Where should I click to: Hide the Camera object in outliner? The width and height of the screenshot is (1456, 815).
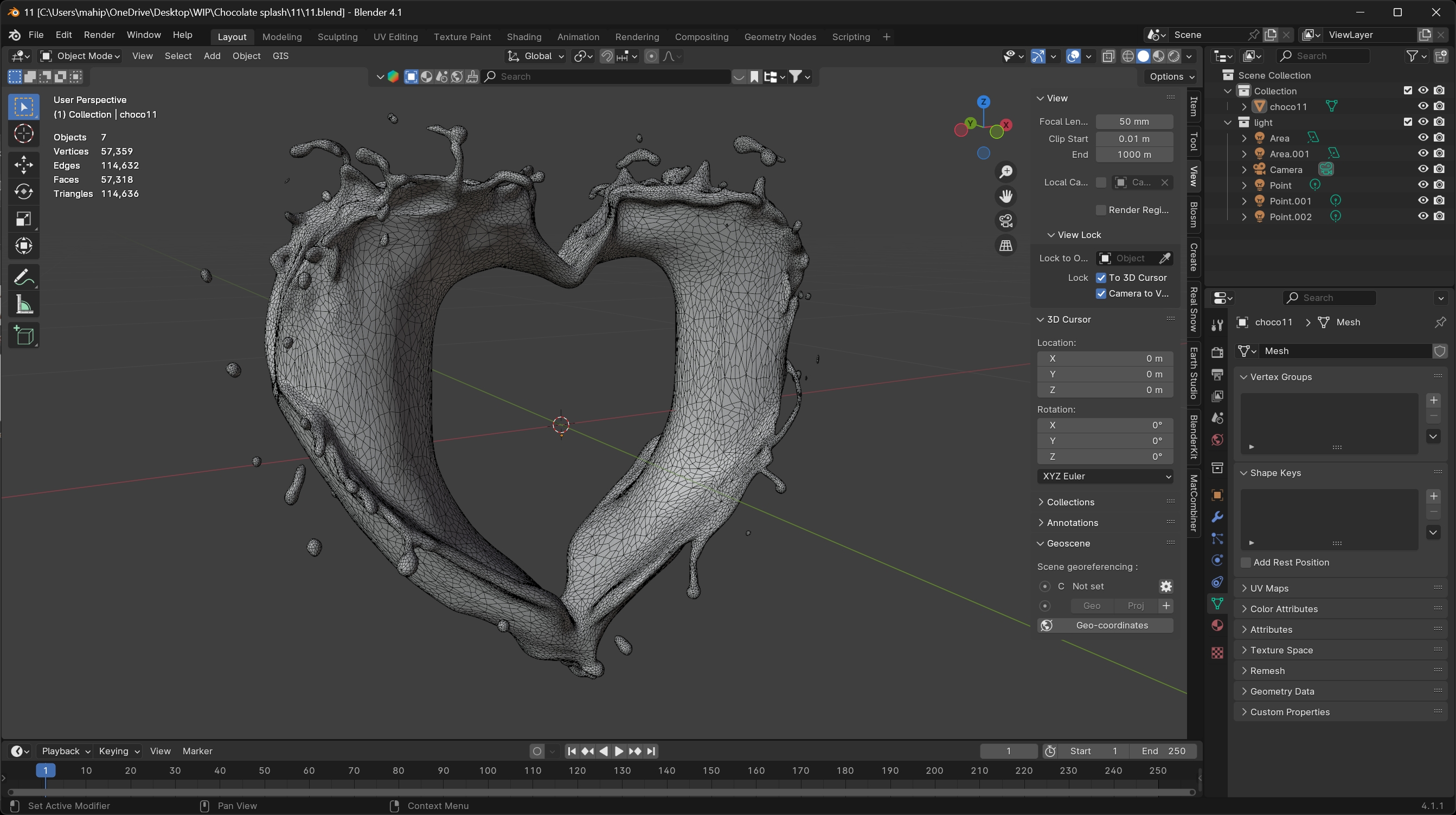(1423, 169)
